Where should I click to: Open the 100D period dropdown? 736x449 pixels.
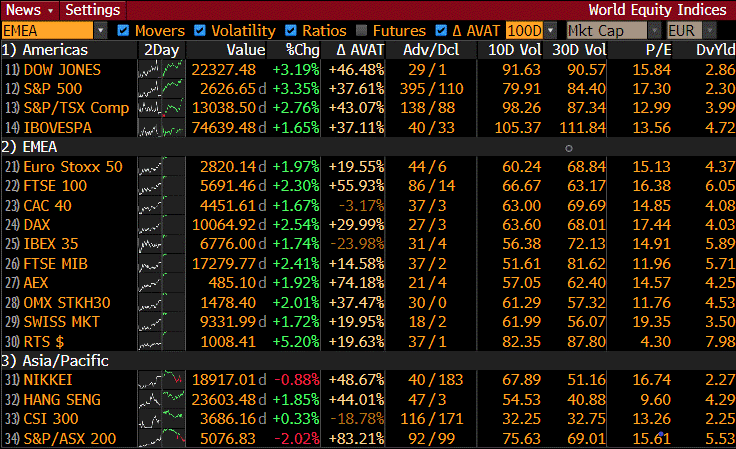[x=551, y=31]
